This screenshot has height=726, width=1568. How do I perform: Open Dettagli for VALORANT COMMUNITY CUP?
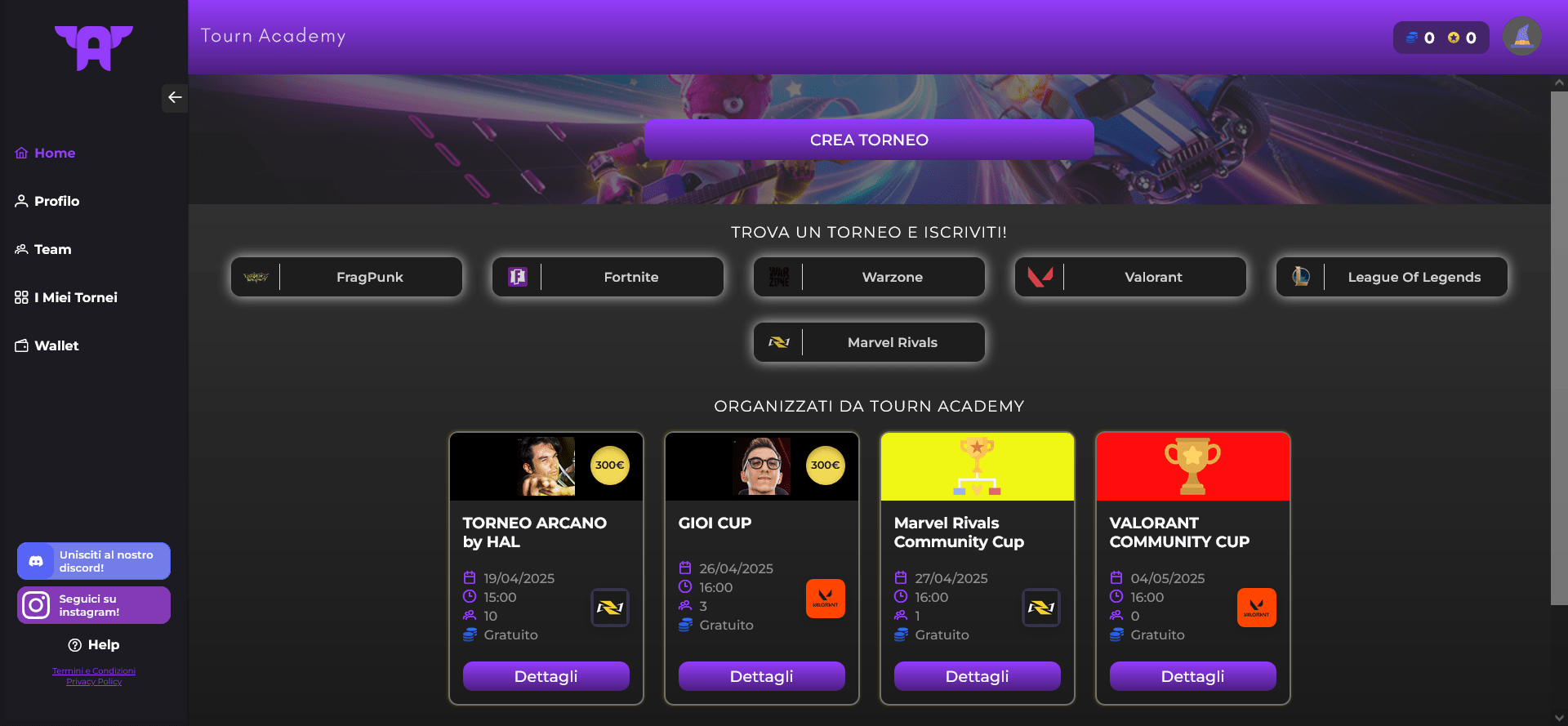(1192, 676)
